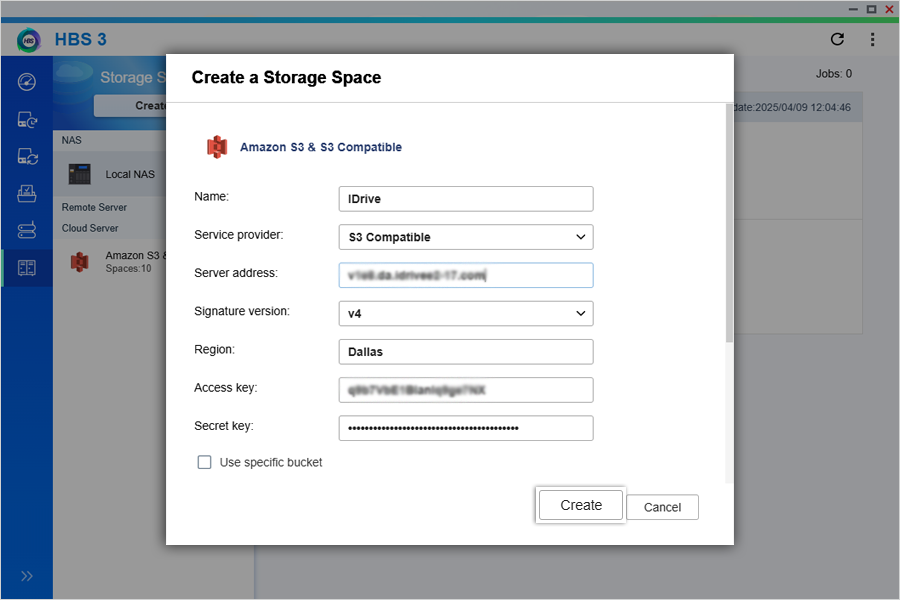Image resolution: width=900 pixels, height=600 pixels.
Task: Minimize the HBS 3 window
Action: click(853, 9)
